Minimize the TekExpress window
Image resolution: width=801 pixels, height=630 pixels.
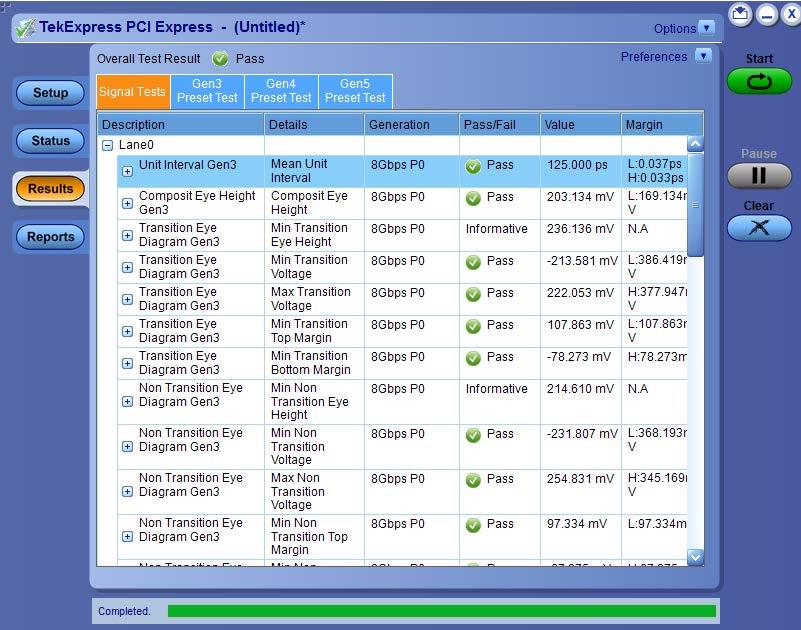point(767,14)
